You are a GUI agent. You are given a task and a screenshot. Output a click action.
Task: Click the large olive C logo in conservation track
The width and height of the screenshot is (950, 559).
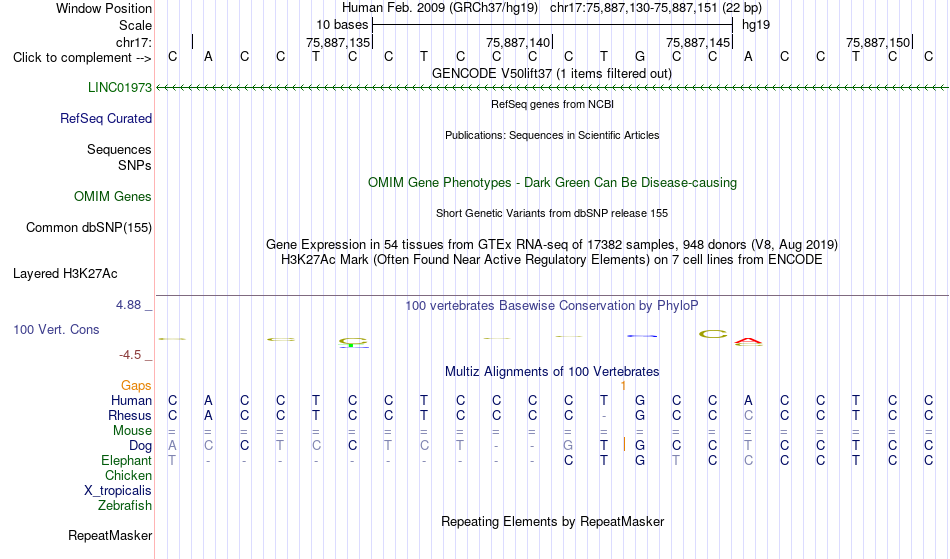[712, 334]
